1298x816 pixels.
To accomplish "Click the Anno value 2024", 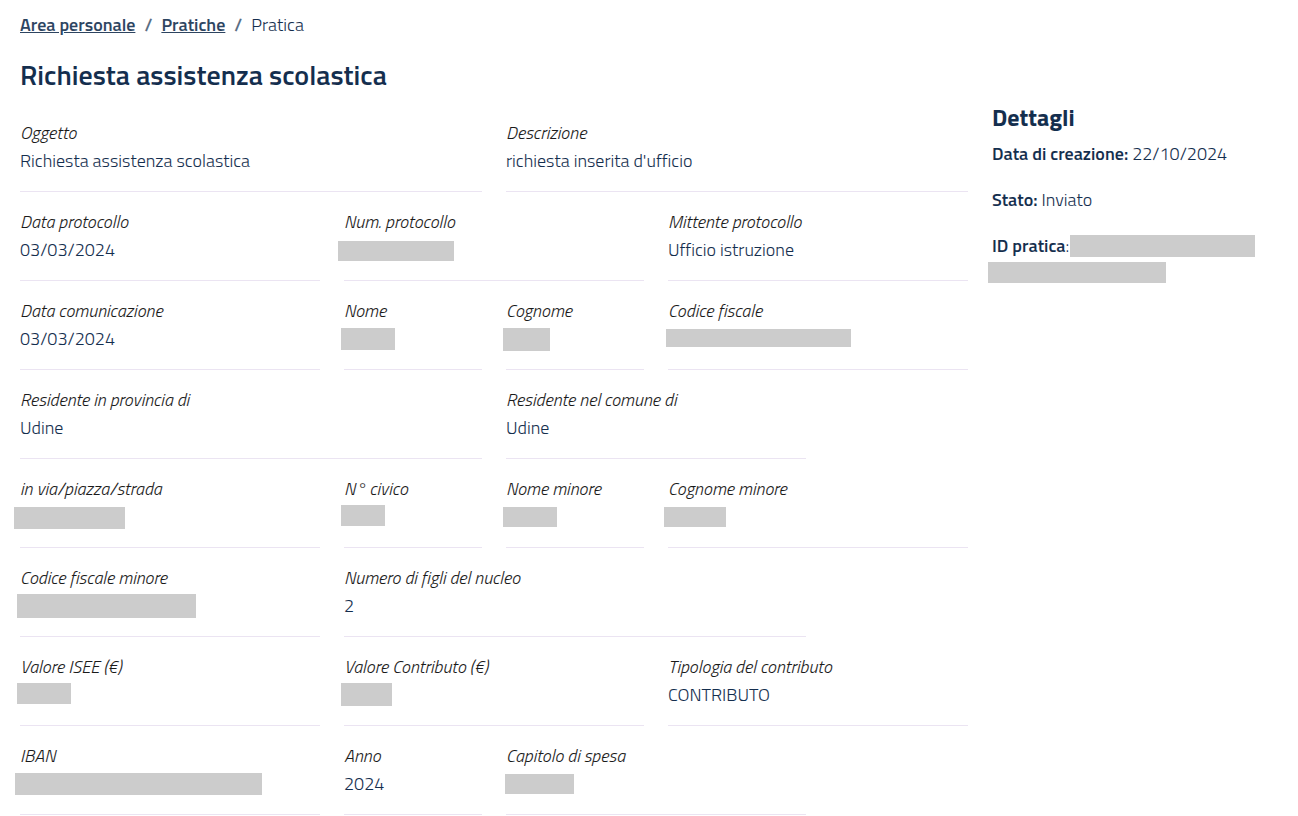I will tap(364, 784).
